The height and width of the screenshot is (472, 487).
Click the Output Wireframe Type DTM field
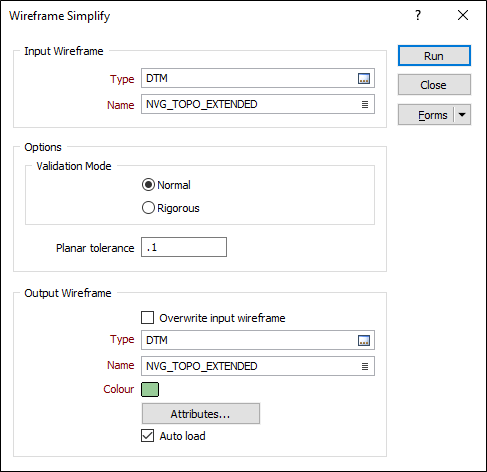pyautogui.click(x=258, y=340)
